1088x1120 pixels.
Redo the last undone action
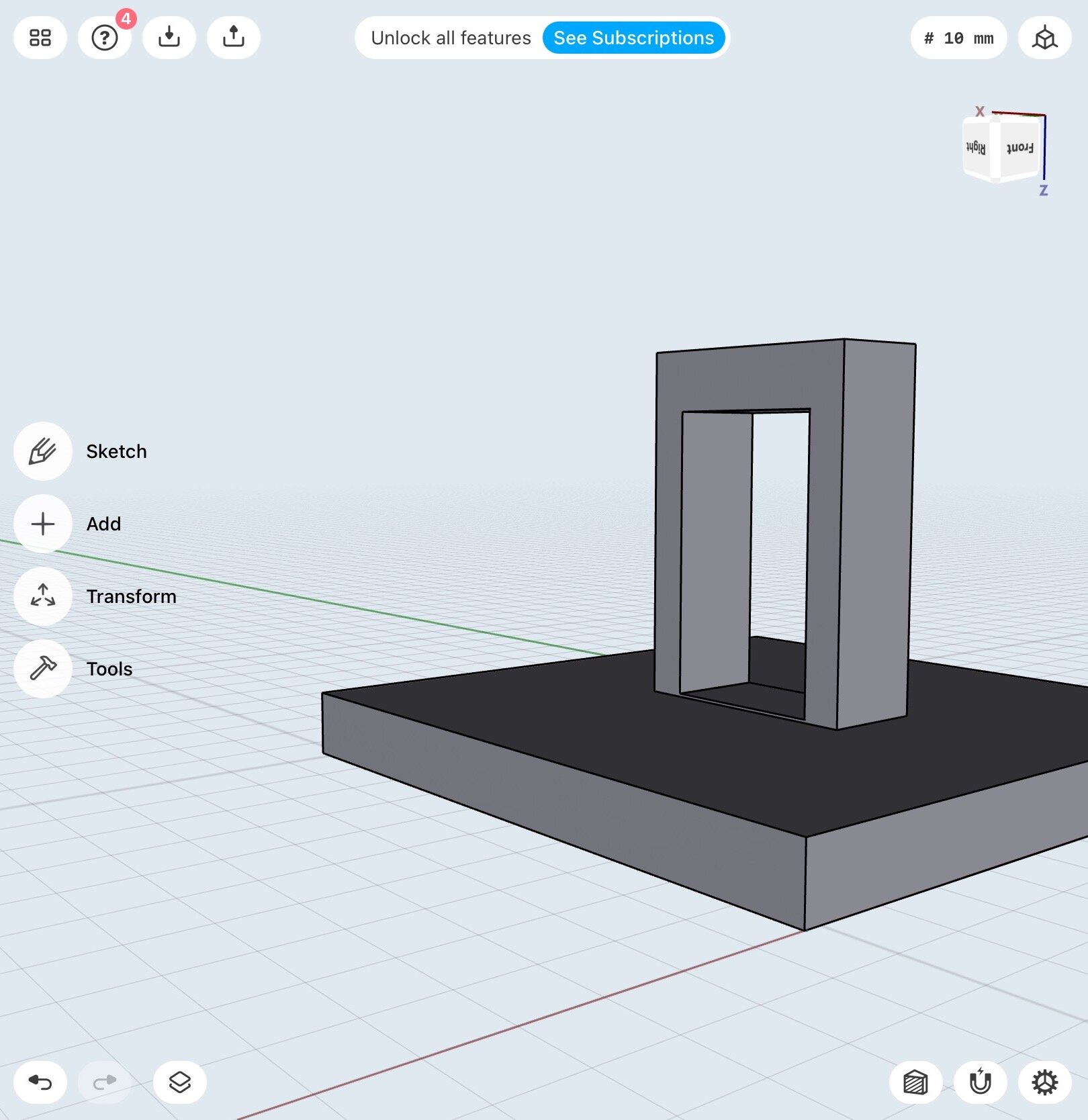point(105,1082)
